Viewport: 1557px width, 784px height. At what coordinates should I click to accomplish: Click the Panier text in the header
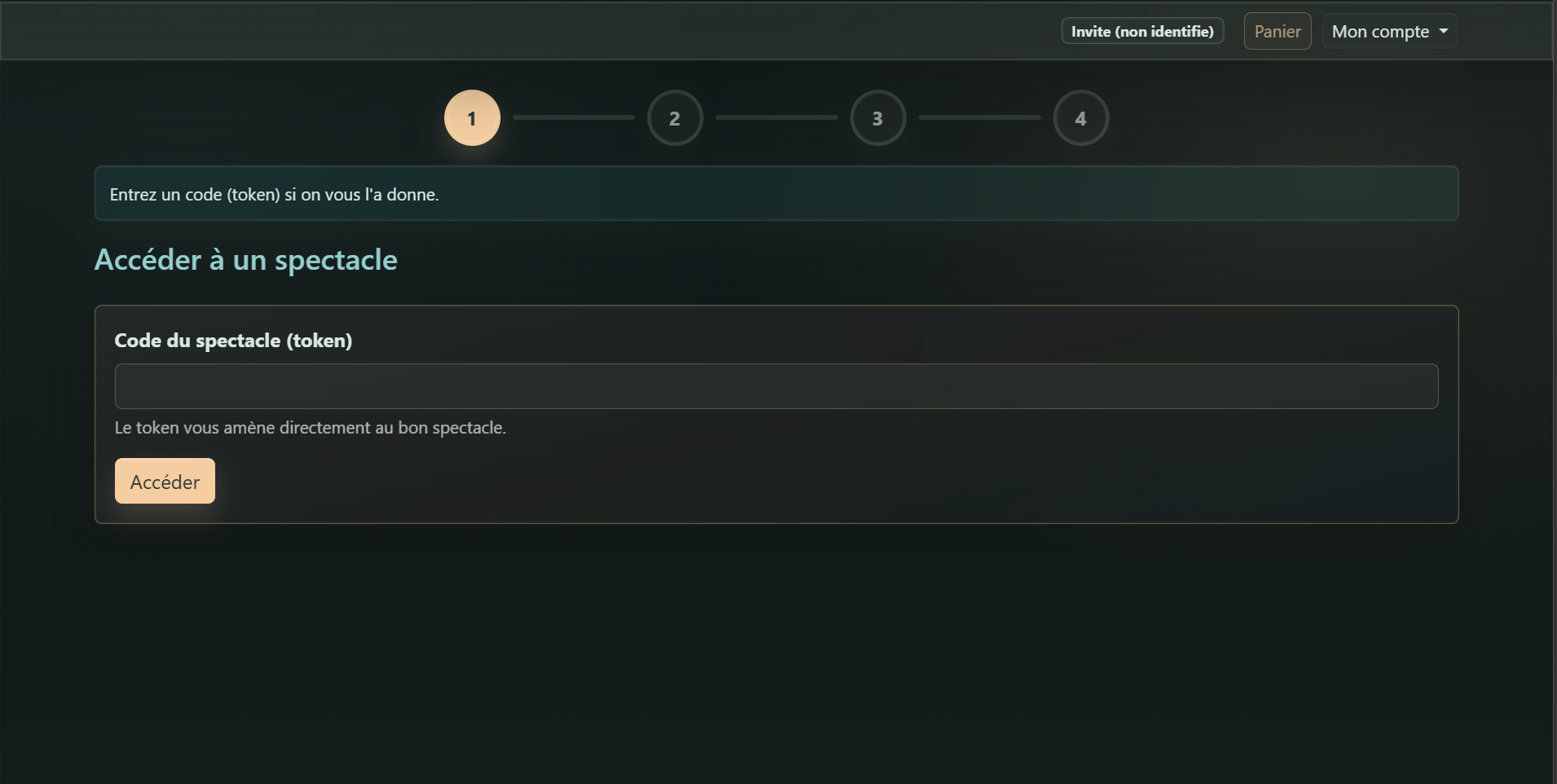tap(1276, 31)
